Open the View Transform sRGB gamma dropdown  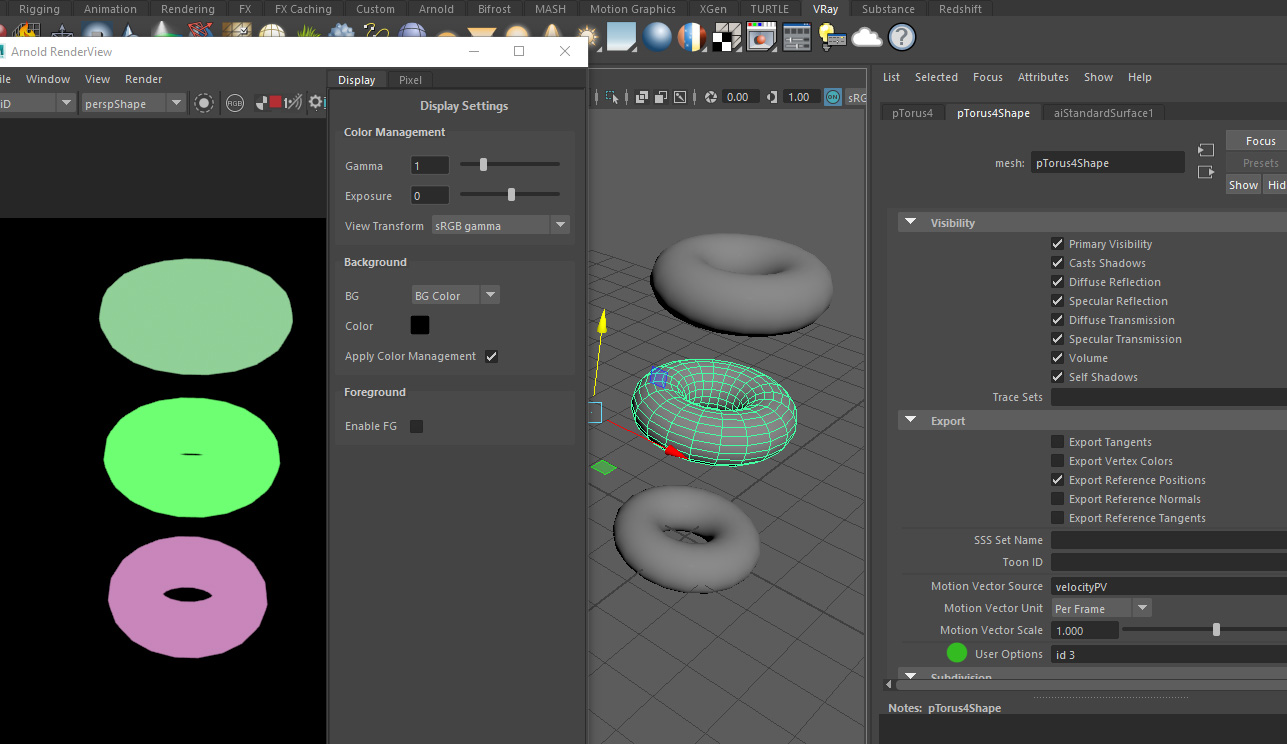tap(560, 225)
